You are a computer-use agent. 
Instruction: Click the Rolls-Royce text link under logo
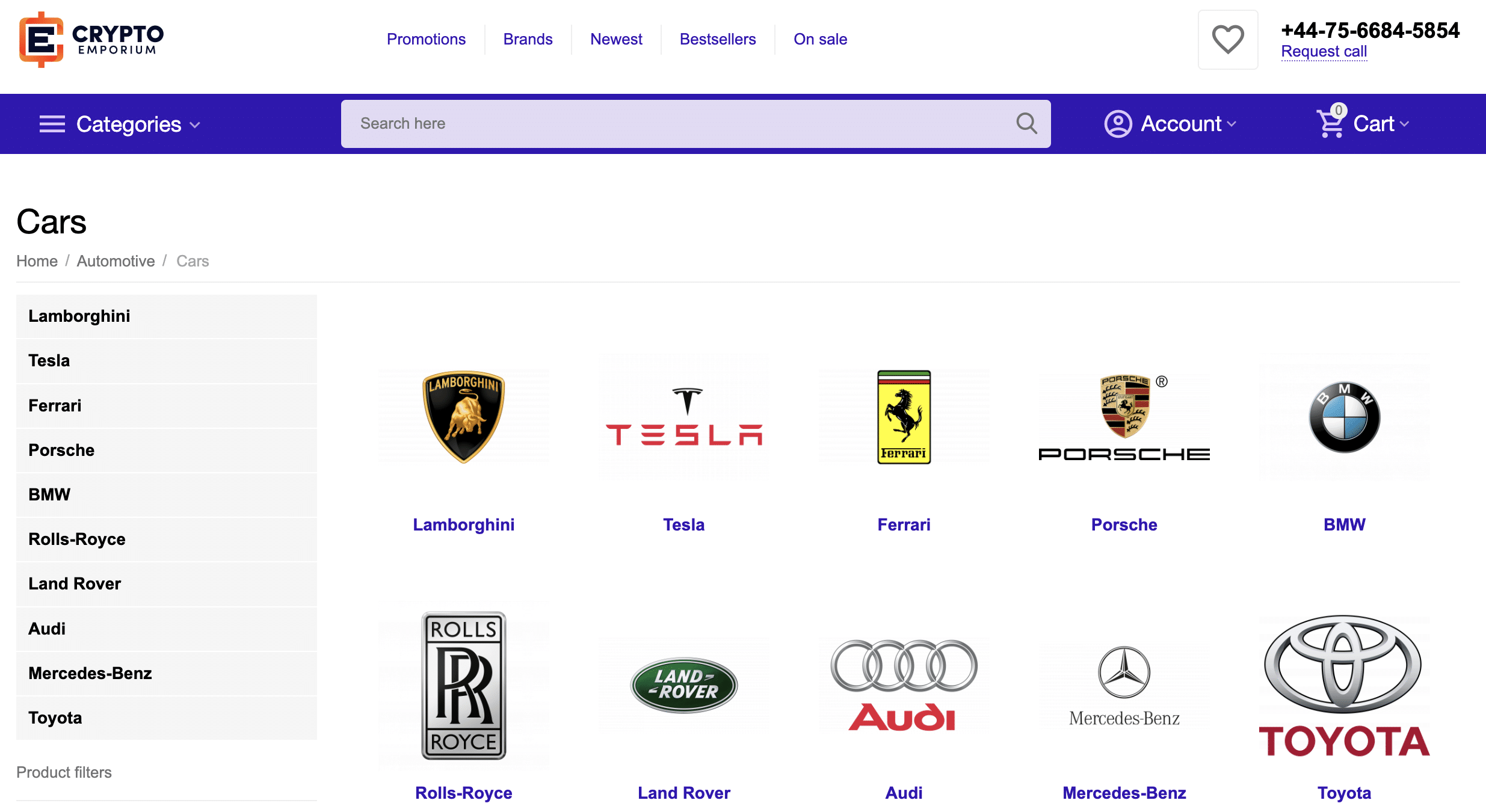[x=463, y=793]
